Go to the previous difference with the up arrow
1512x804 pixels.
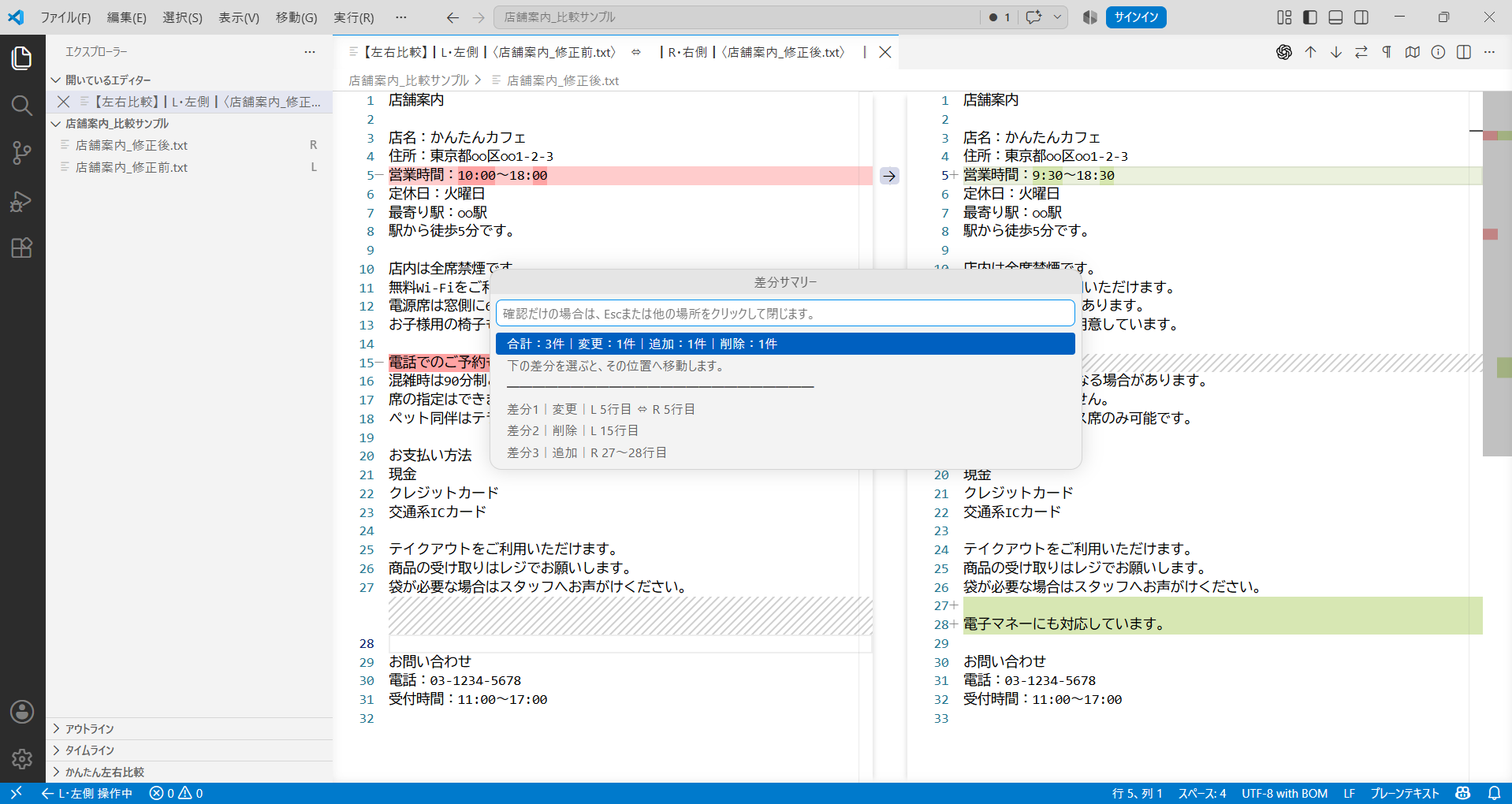pos(1310,52)
